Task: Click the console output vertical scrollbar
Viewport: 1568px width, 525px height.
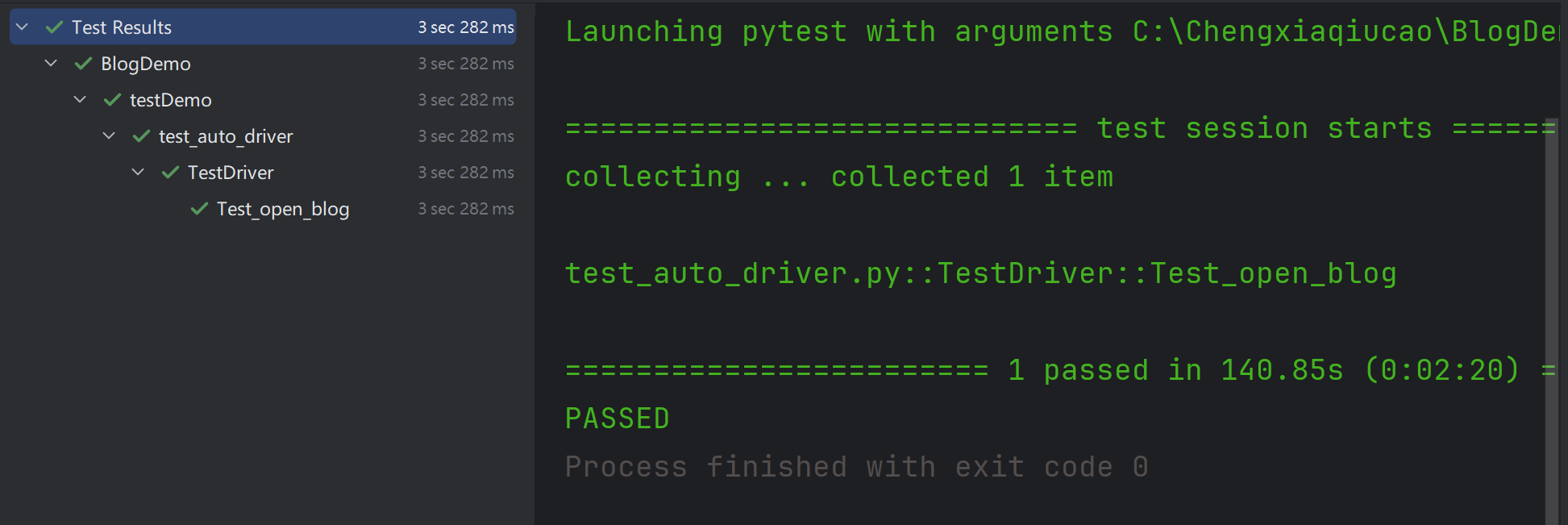Action: pos(1552,321)
